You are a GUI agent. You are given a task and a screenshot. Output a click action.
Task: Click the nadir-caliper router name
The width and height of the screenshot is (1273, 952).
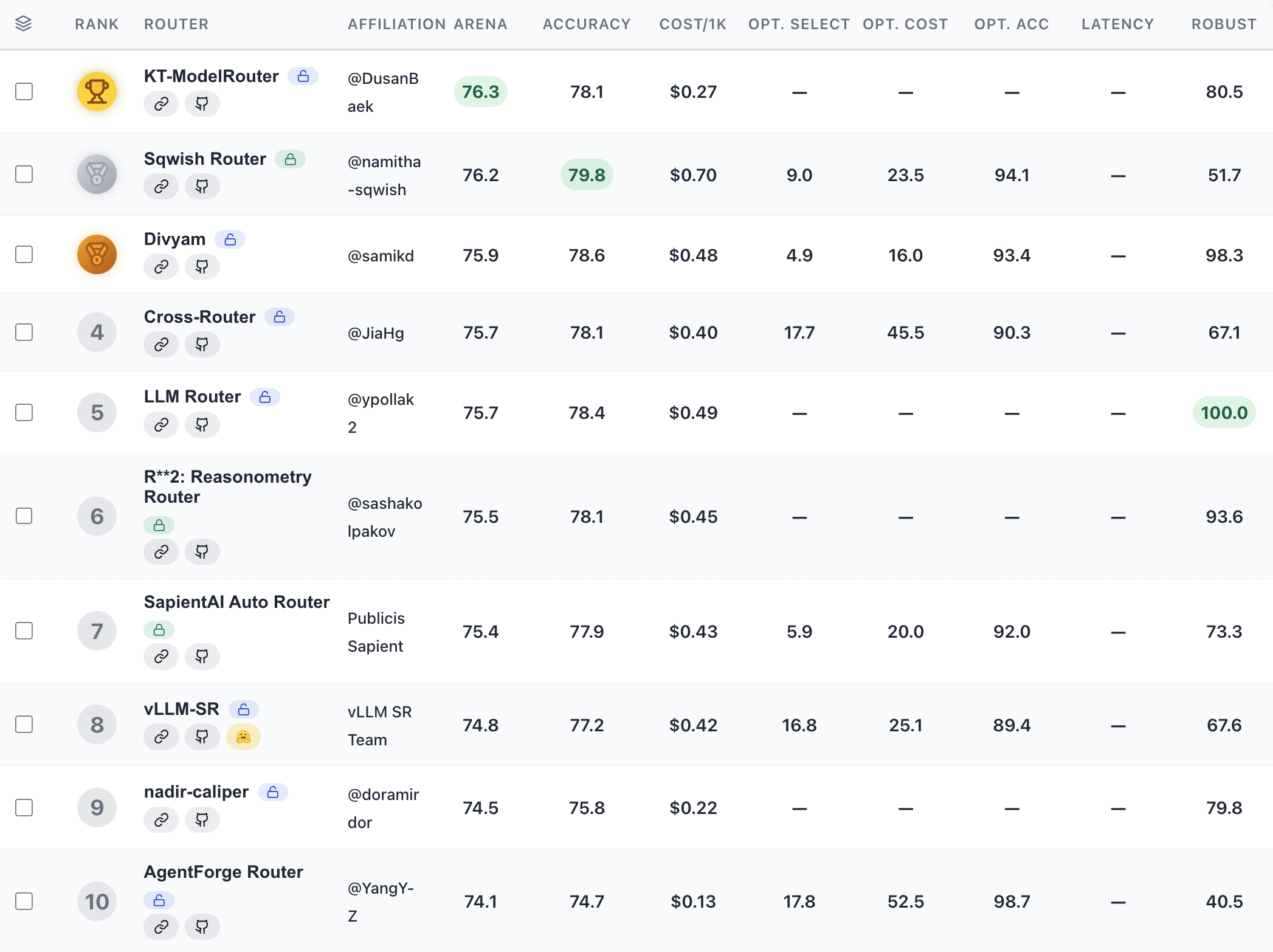196,792
